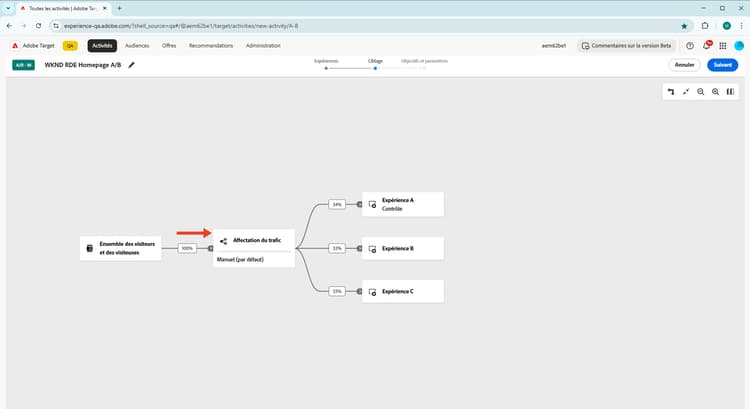Click 'Commentaires sur la version Beta' button
The image size is (750, 409).
click(x=626, y=45)
